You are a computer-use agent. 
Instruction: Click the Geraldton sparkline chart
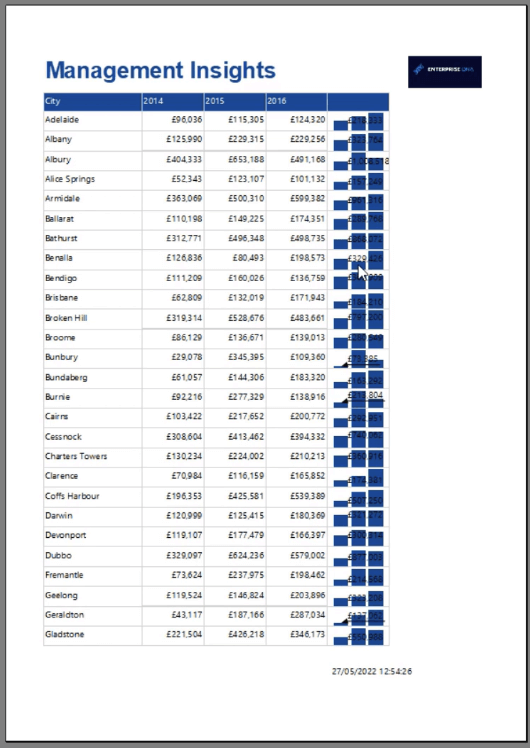(x=358, y=616)
